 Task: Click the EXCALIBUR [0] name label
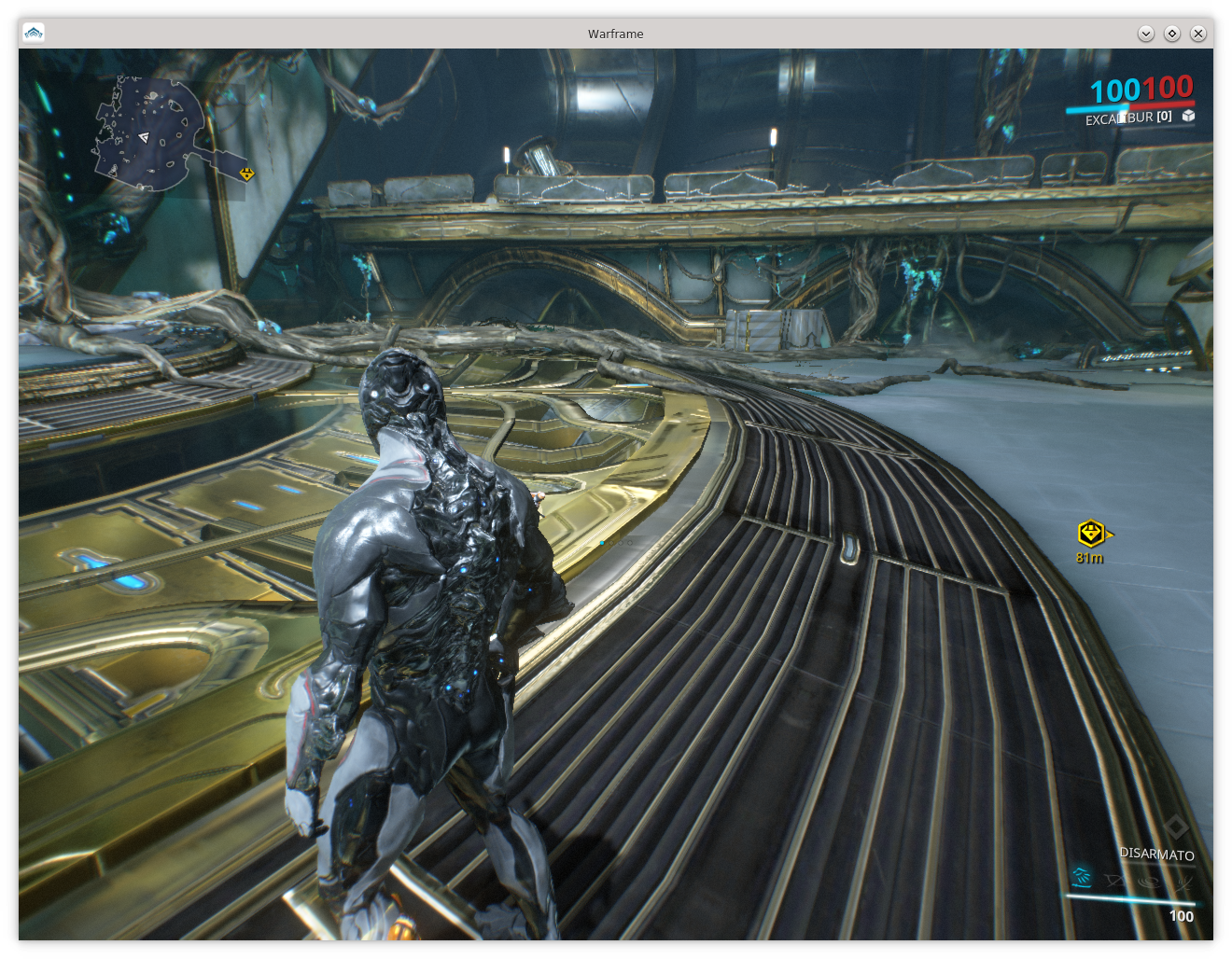point(1128,118)
